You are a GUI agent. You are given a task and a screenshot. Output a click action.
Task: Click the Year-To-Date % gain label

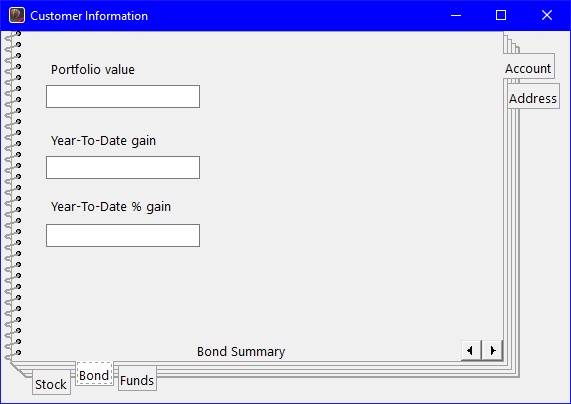pos(111,207)
